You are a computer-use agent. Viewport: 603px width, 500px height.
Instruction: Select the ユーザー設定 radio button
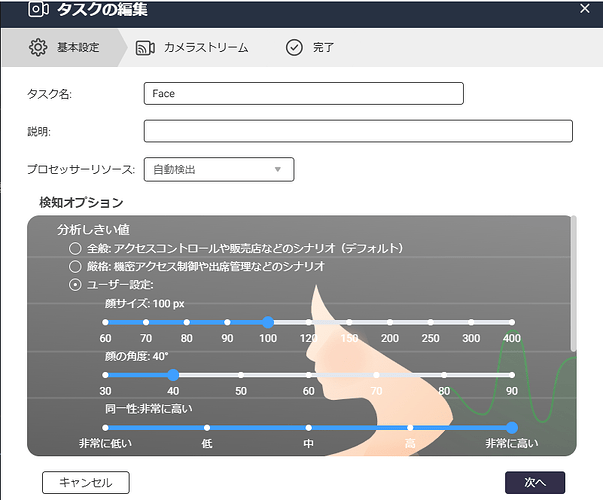(75, 285)
